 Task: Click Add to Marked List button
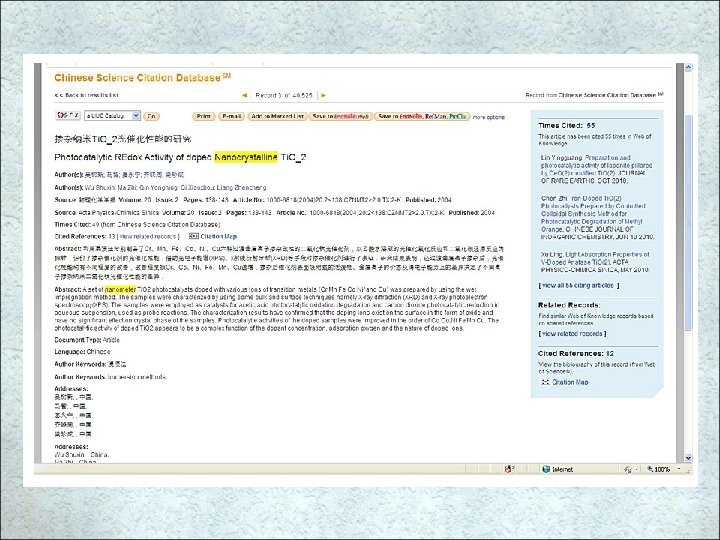pos(277,117)
